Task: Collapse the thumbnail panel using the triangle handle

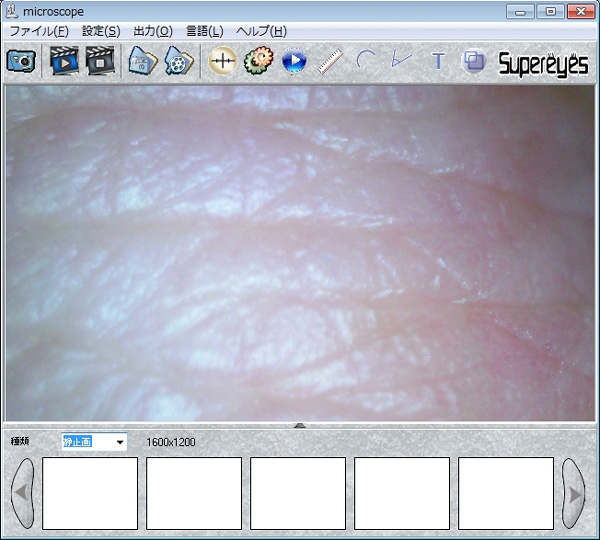Action: (299, 426)
